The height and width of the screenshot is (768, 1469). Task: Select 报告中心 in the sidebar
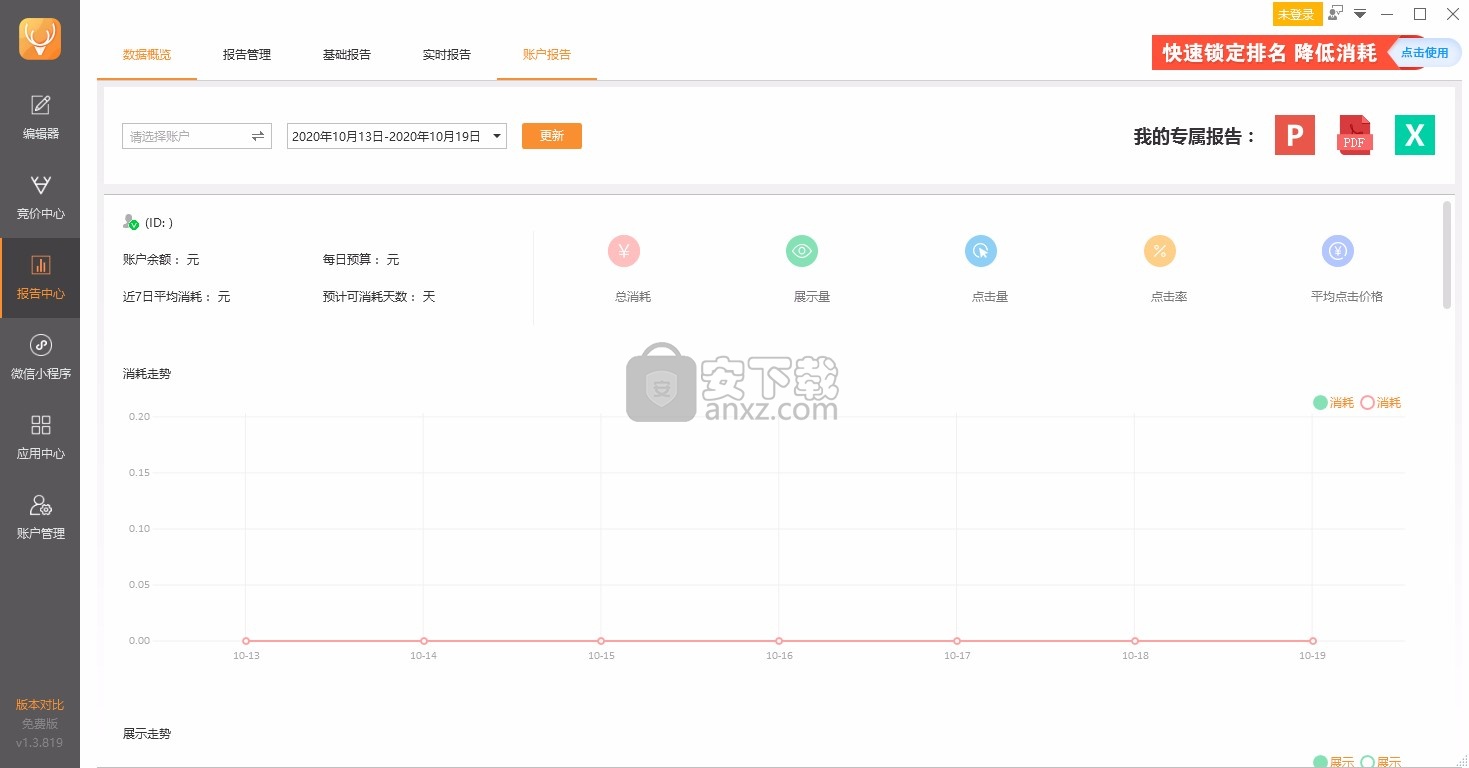pos(40,278)
